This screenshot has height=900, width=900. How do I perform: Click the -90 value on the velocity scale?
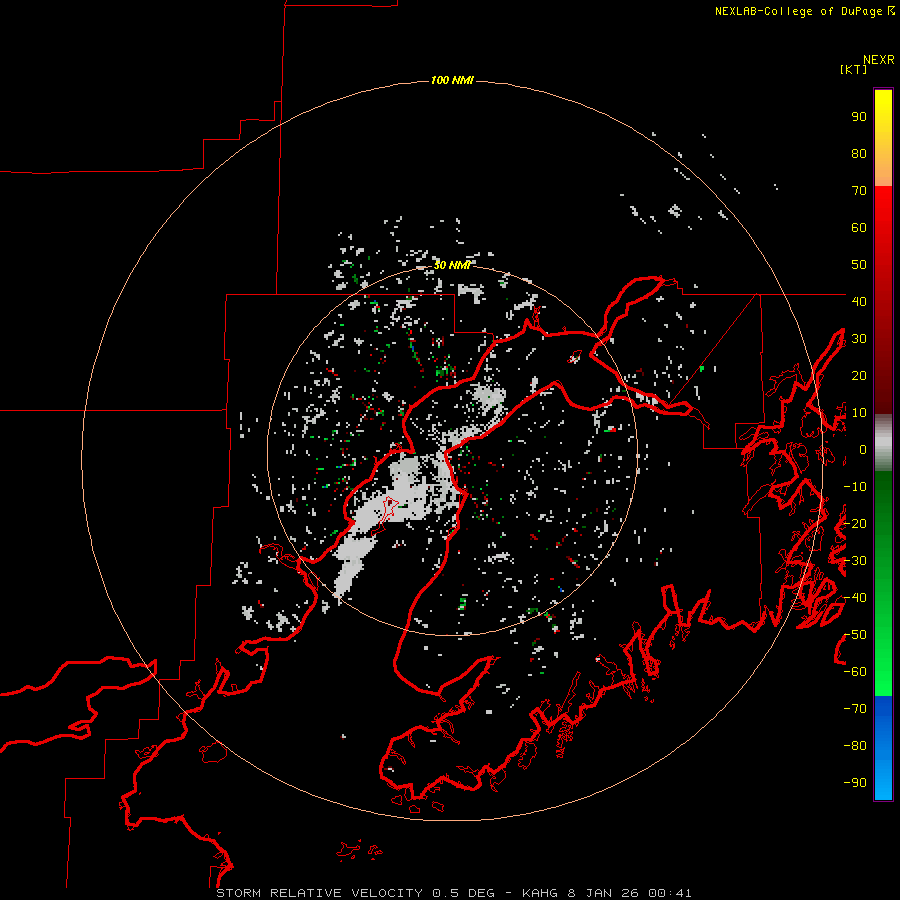[855, 783]
